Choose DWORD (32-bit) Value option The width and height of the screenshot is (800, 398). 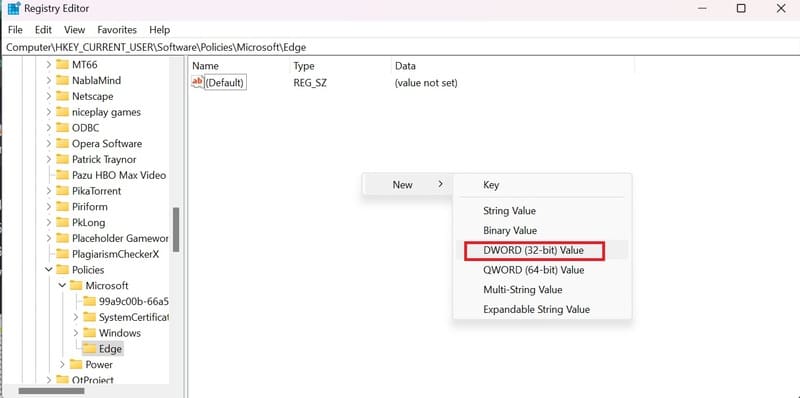542,251
